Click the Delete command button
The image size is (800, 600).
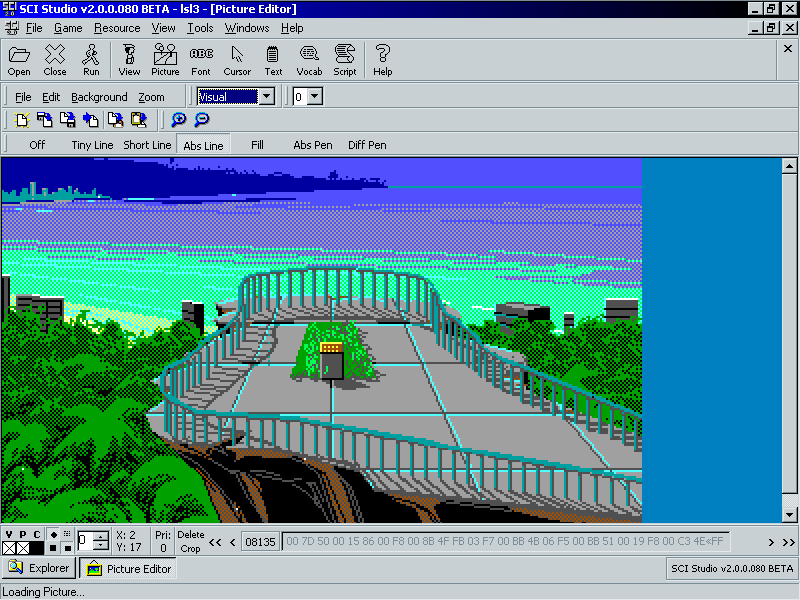pos(190,535)
